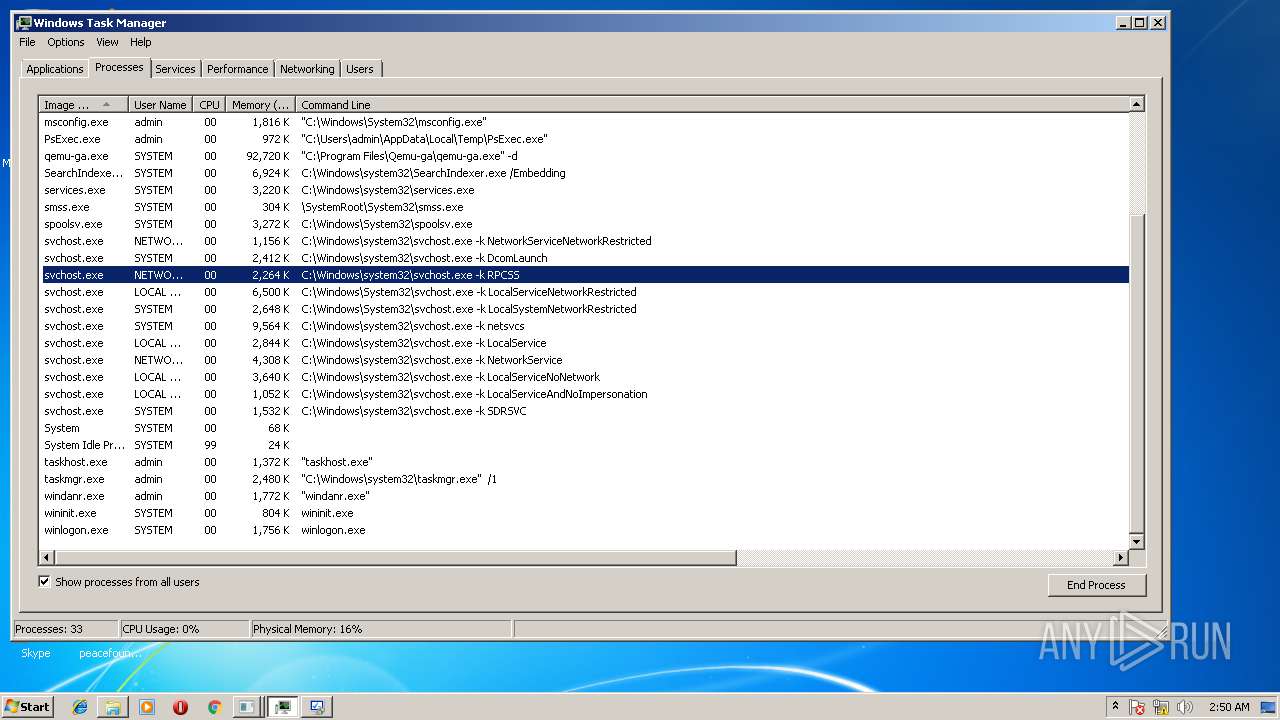The height and width of the screenshot is (720, 1280).
Task: Select the Skype desktop icon
Action: pos(36,653)
